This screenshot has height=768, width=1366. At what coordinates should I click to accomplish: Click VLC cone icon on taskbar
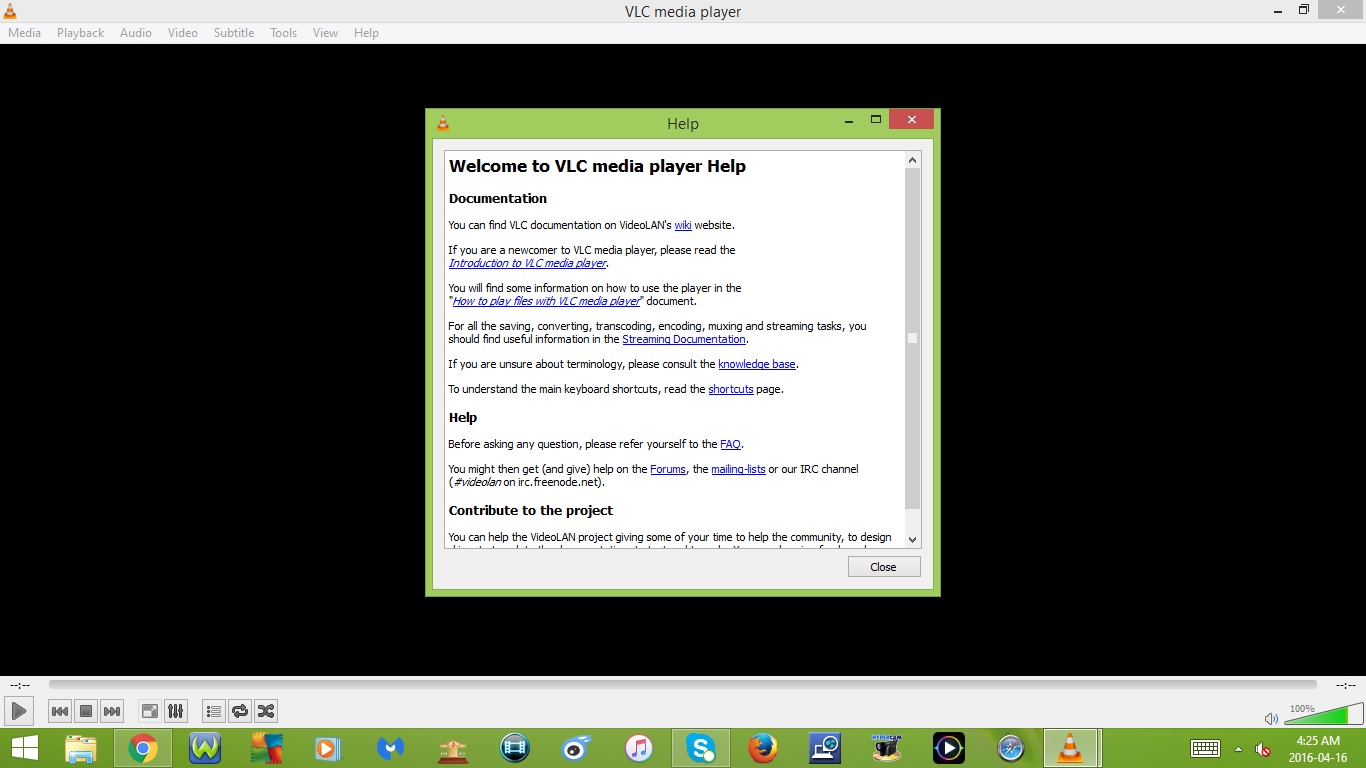pos(1071,748)
